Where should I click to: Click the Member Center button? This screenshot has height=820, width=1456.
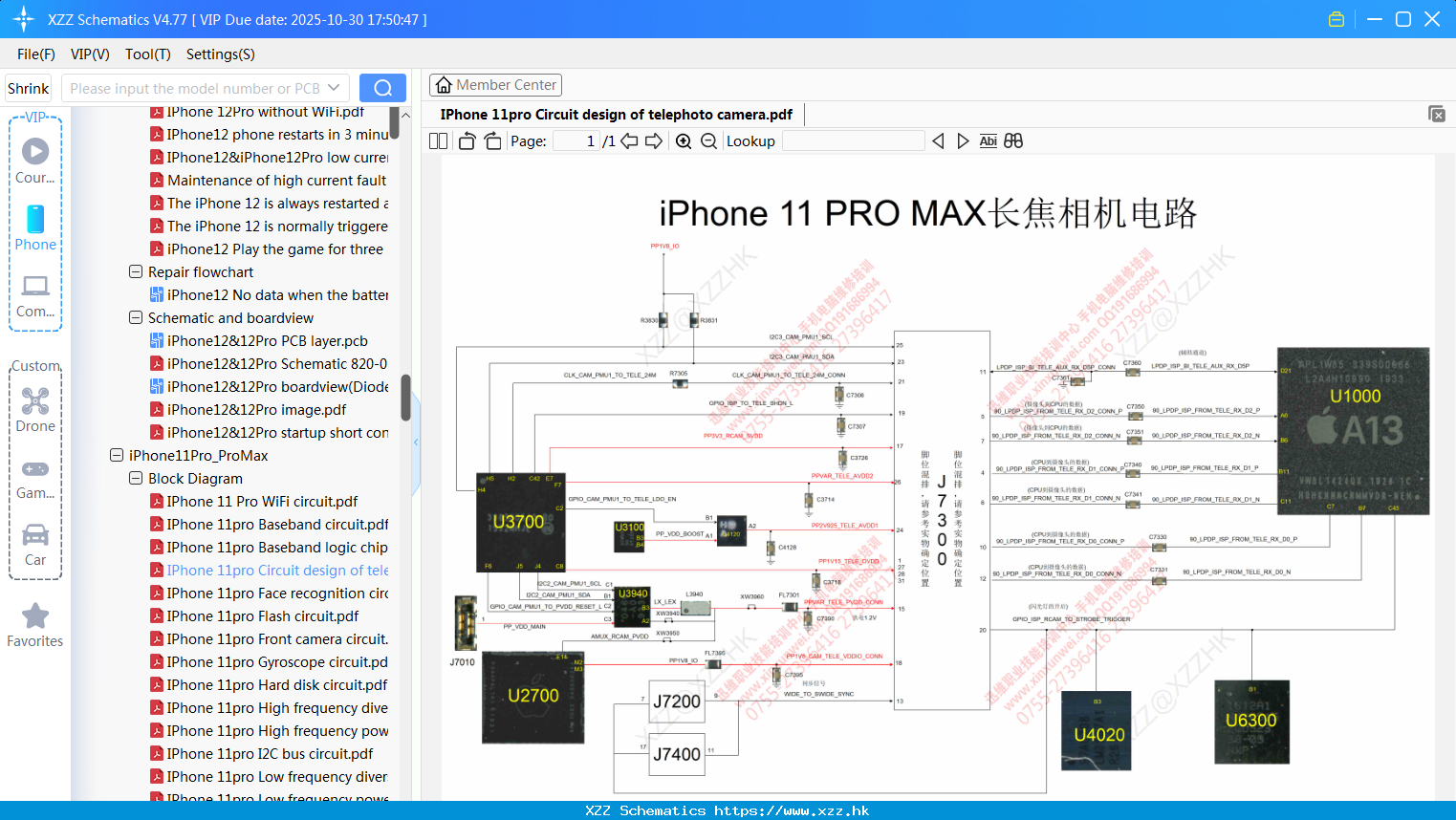pyautogui.click(x=495, y=85)
